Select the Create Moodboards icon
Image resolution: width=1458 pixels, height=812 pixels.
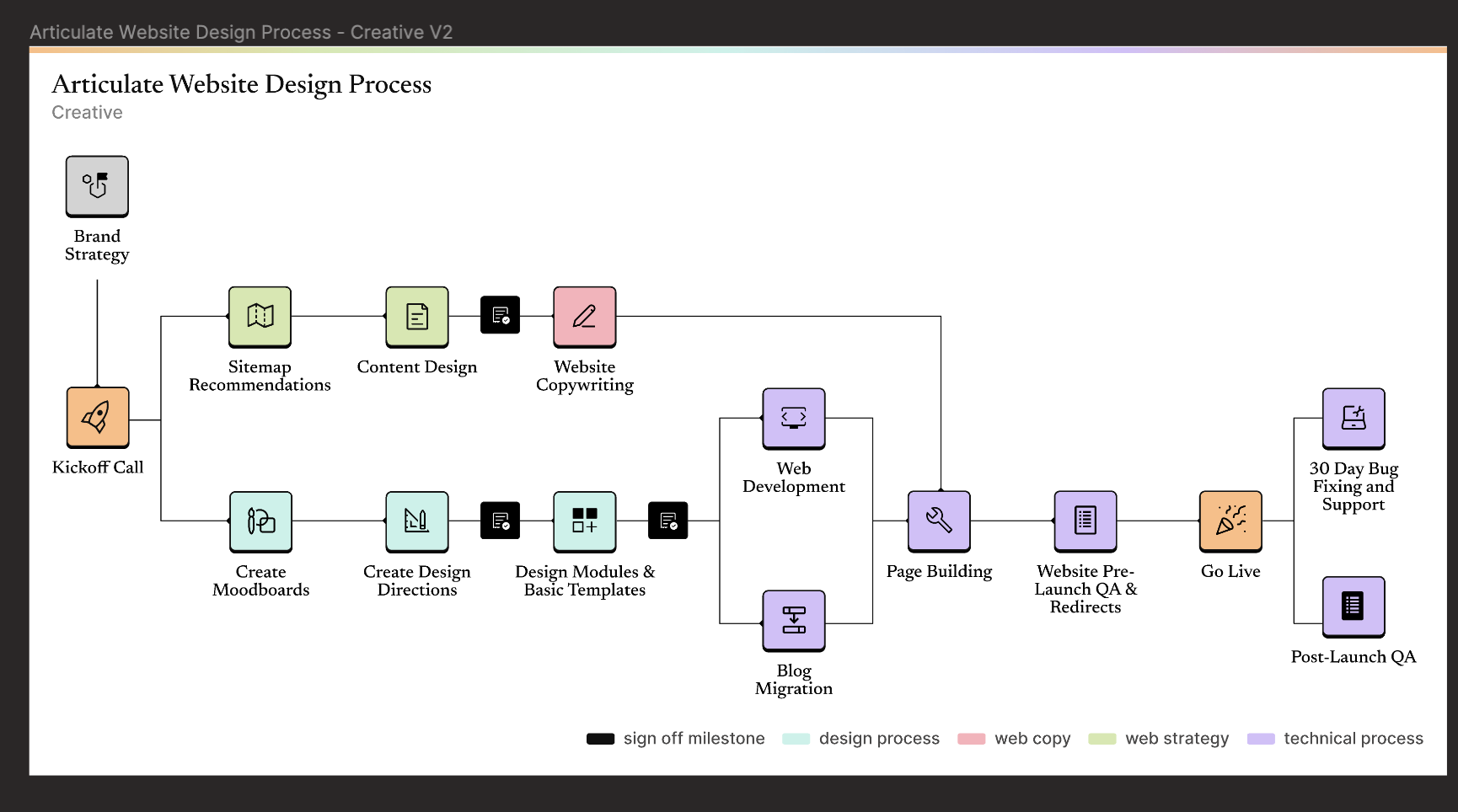tap(261, 522)
